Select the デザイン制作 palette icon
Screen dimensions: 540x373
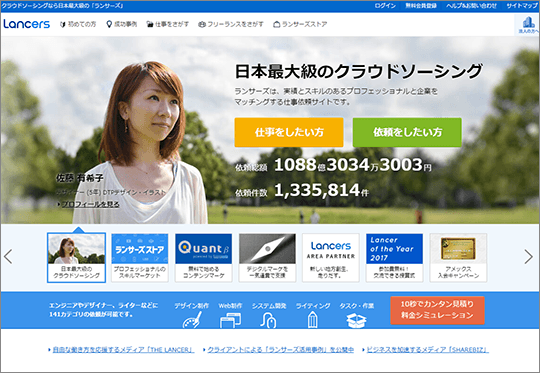coord(192,320)
